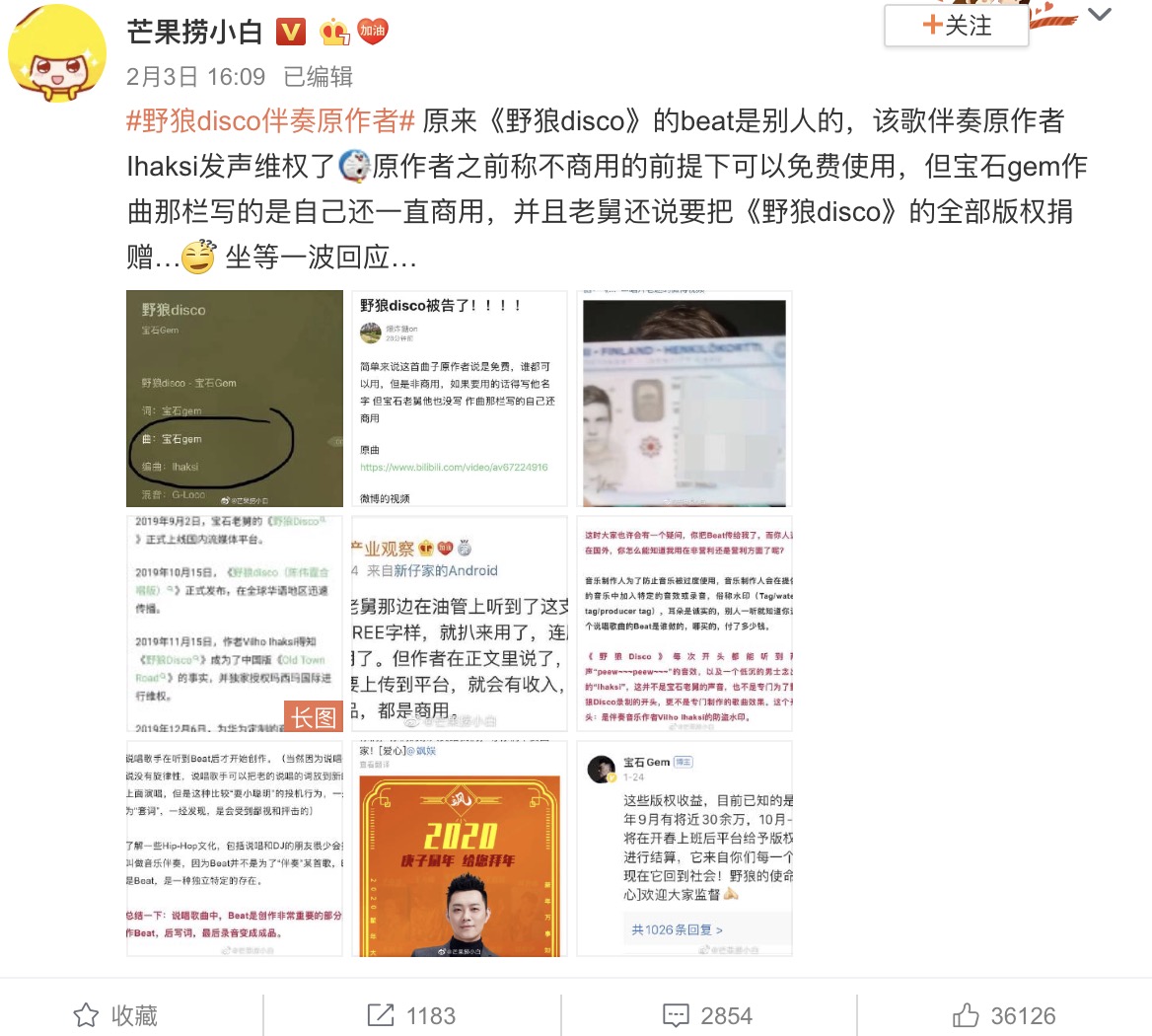1152x1036 pixels.
Task: Open comments via the 2854 icon
Action: click(x=676, y=1015)
